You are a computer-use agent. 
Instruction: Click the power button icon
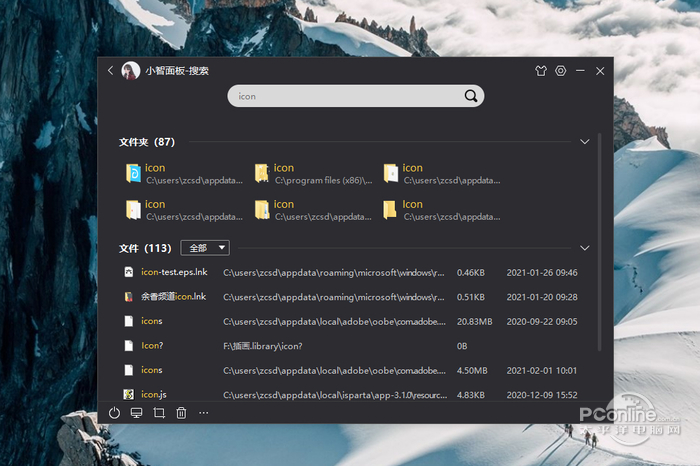[114, 413]
